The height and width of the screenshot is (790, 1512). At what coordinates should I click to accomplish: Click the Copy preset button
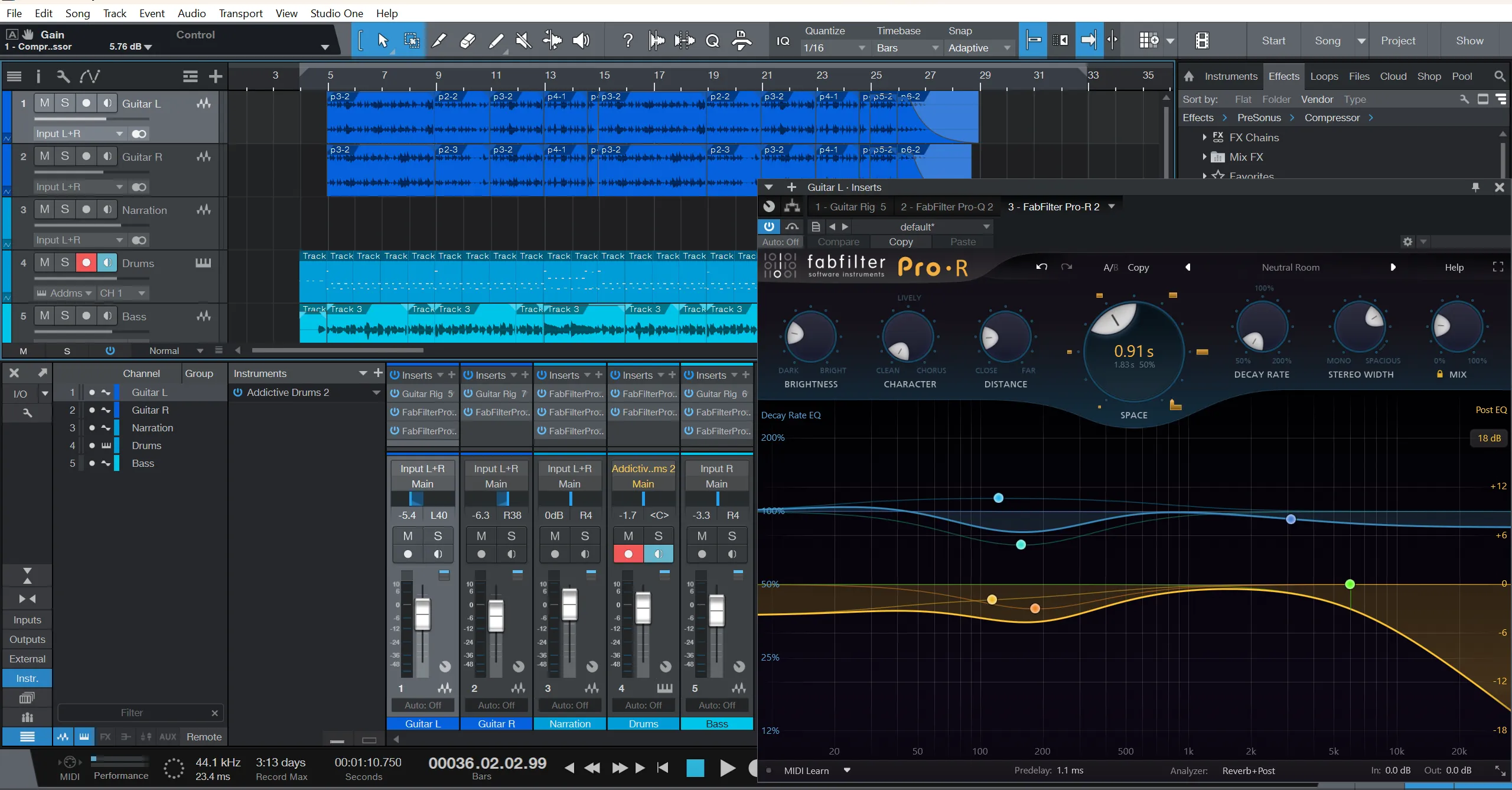(x=901, y=242)
